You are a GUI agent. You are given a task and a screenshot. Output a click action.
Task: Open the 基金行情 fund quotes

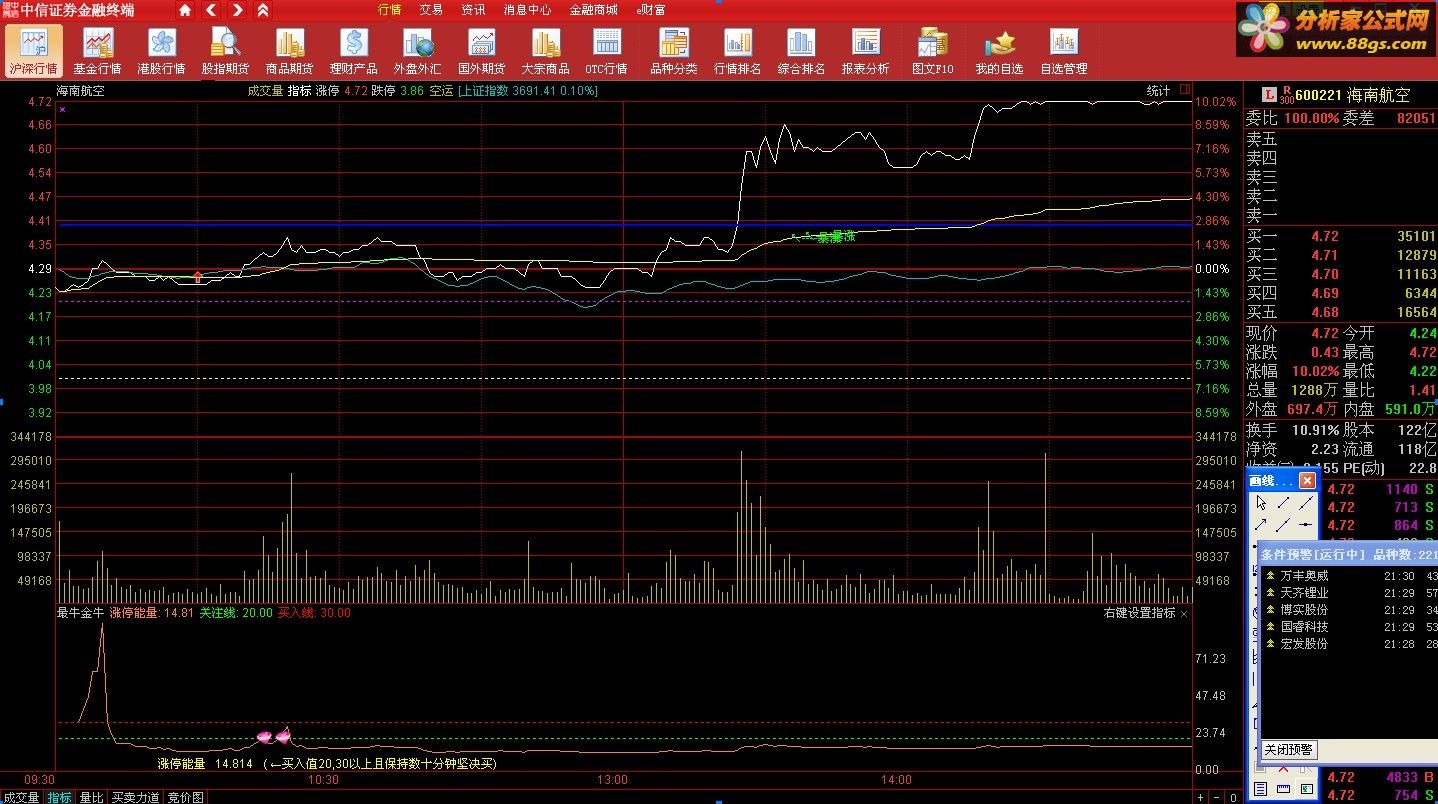[97, 52]
